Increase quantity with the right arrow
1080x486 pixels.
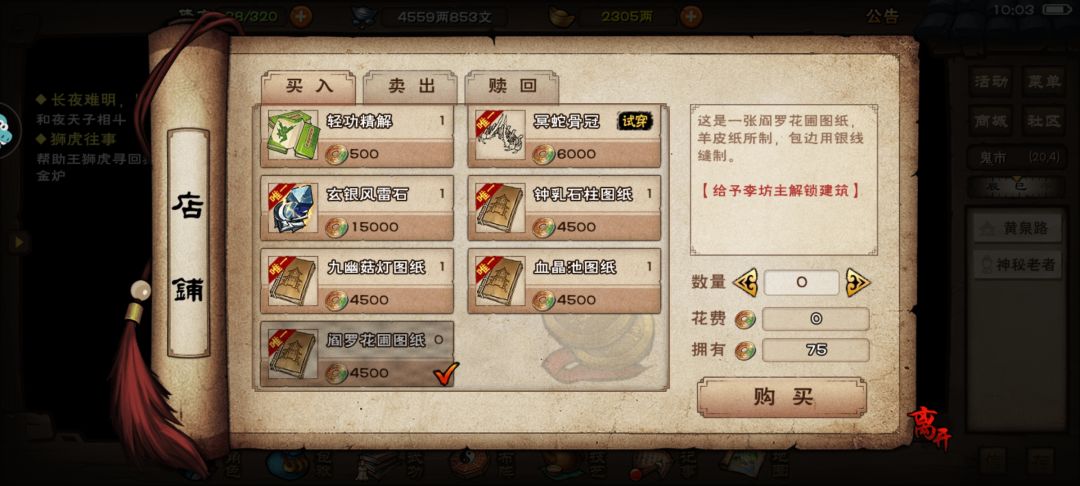pos(858,282)
